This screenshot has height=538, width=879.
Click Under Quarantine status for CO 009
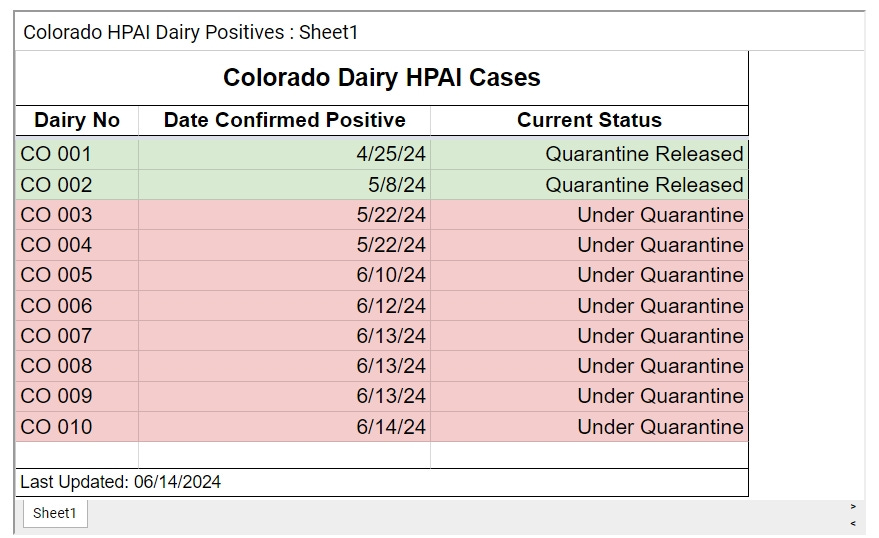(589, 396)
